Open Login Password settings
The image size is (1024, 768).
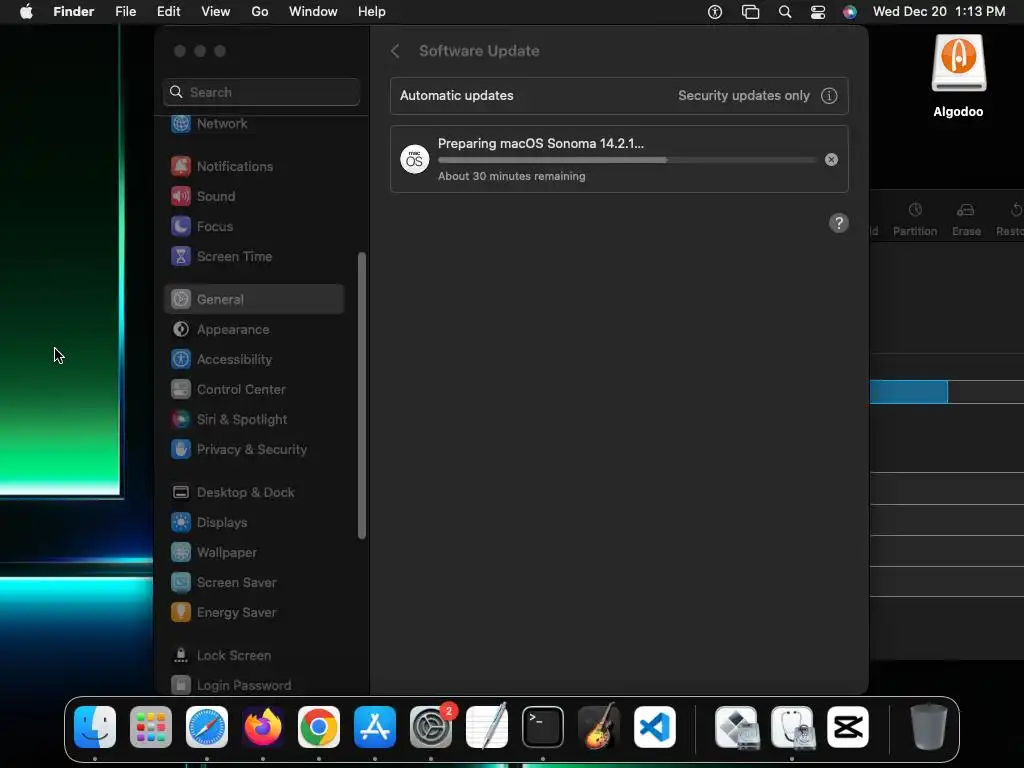(x=253, y=684)
